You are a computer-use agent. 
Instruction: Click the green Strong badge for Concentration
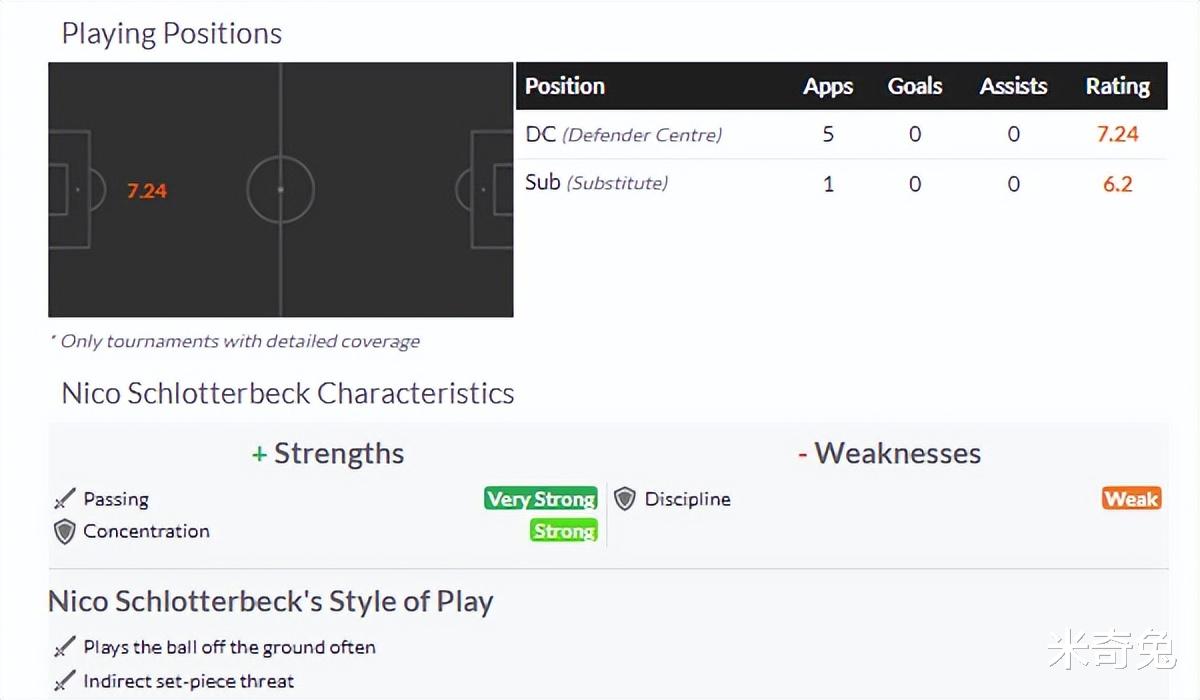pyautogui.click(x=564, y=531)
